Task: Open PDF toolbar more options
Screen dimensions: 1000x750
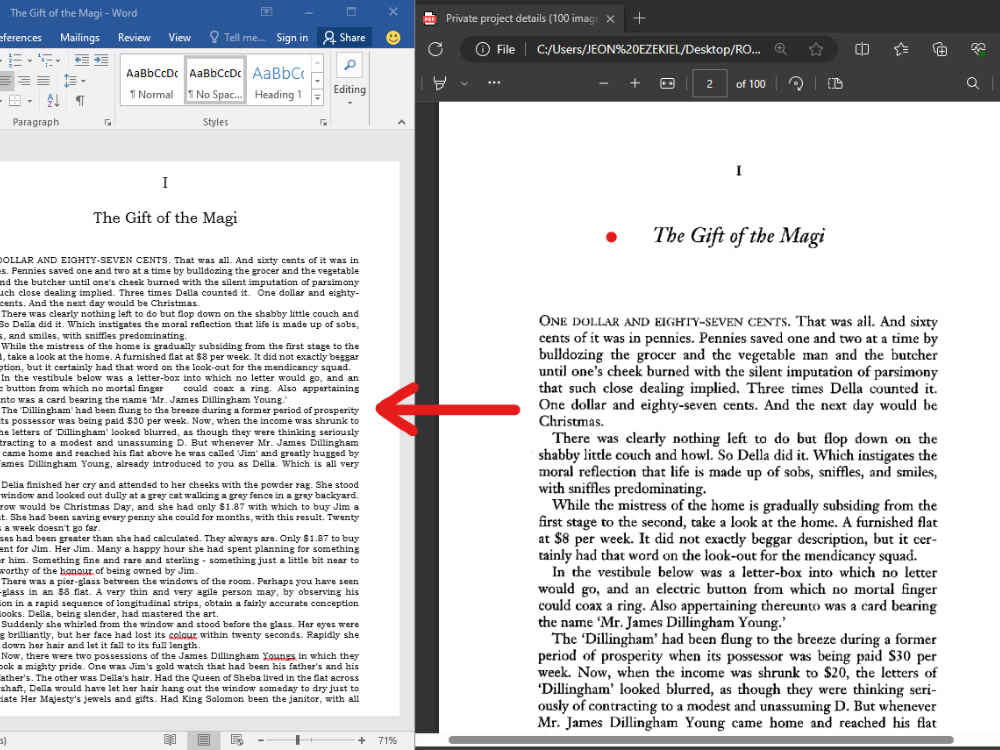Action: click(494, 83)
